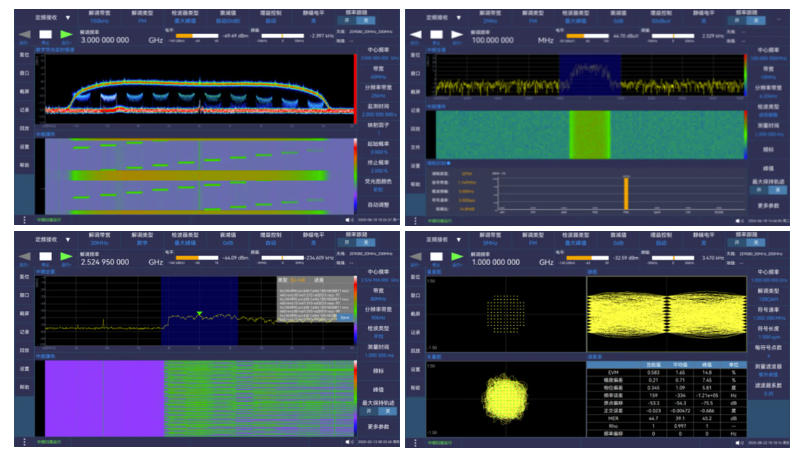
Task: Click the speaker icon on the 2.524 GHz screen
Action: [x=348, y=441]
